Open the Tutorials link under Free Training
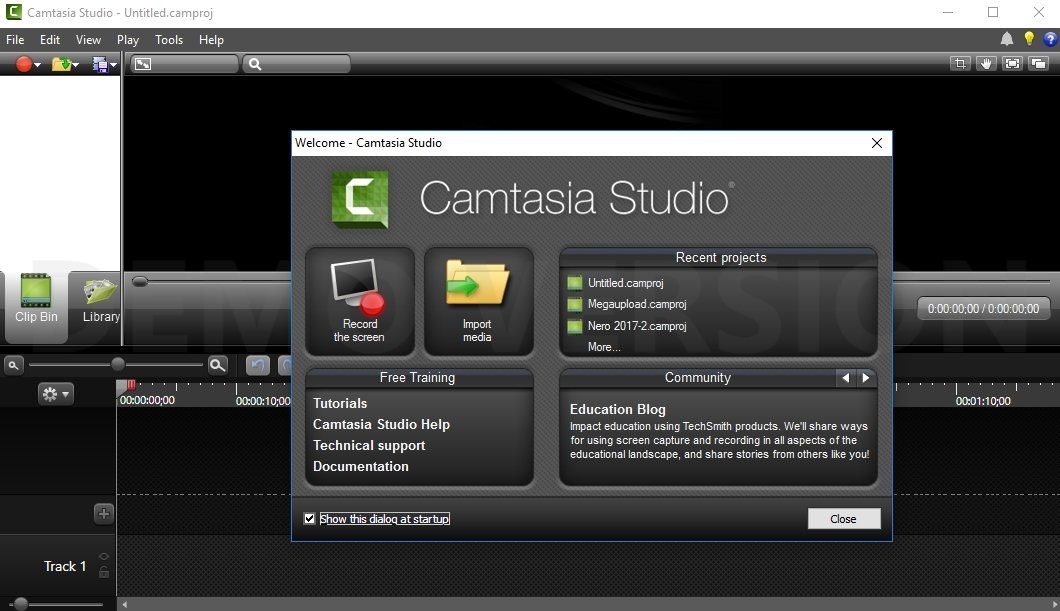The image size is (1060, 611). pyautogui.click(x=340, y=403)
